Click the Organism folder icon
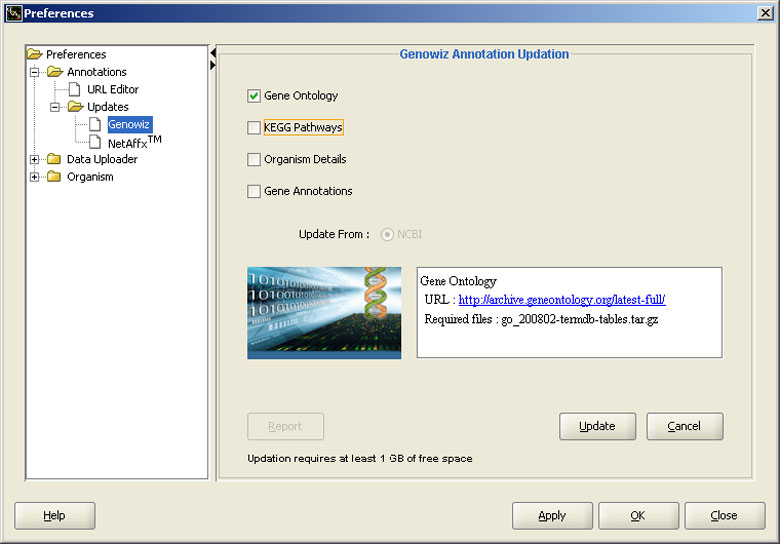780x544 pixels. click(54, 177)
